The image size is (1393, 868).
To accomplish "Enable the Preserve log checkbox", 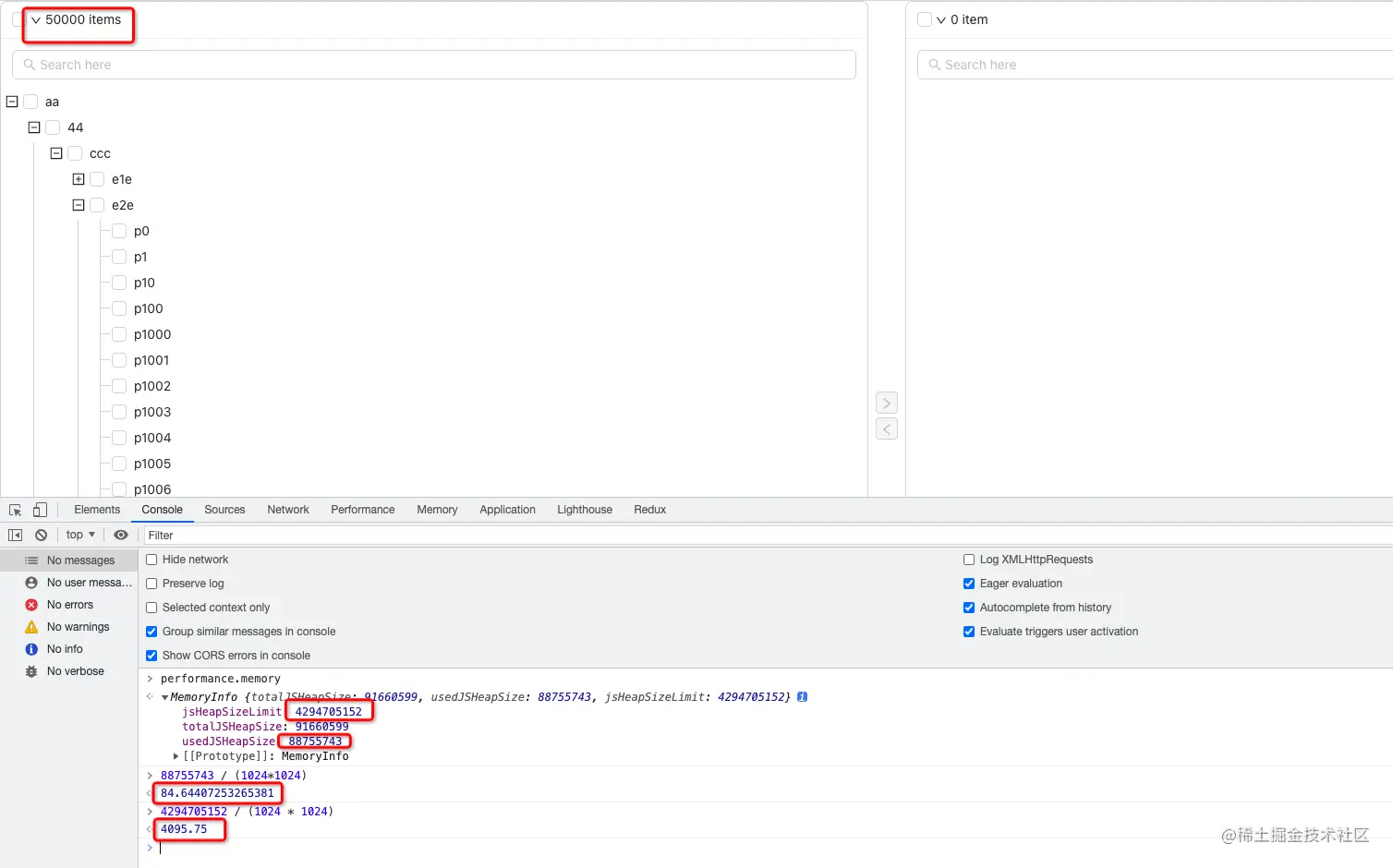I will coord(151,584).
